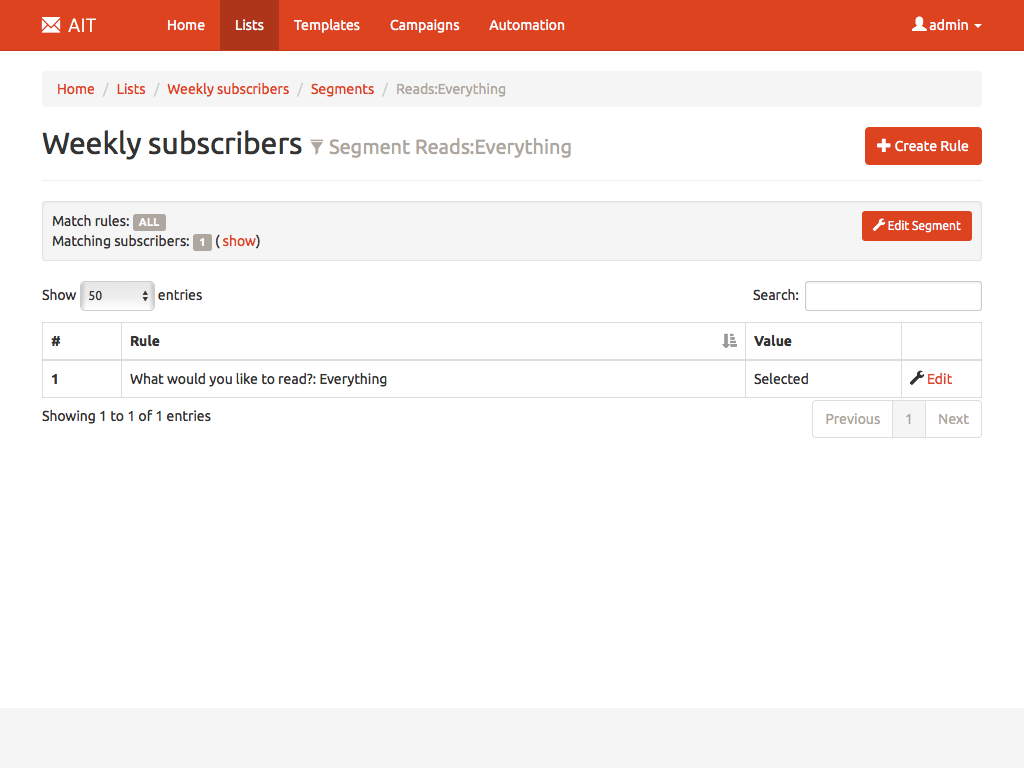Screen dimensions: 1024x768
Task: Show the matching subscribers link
Action: click(239, 241)
